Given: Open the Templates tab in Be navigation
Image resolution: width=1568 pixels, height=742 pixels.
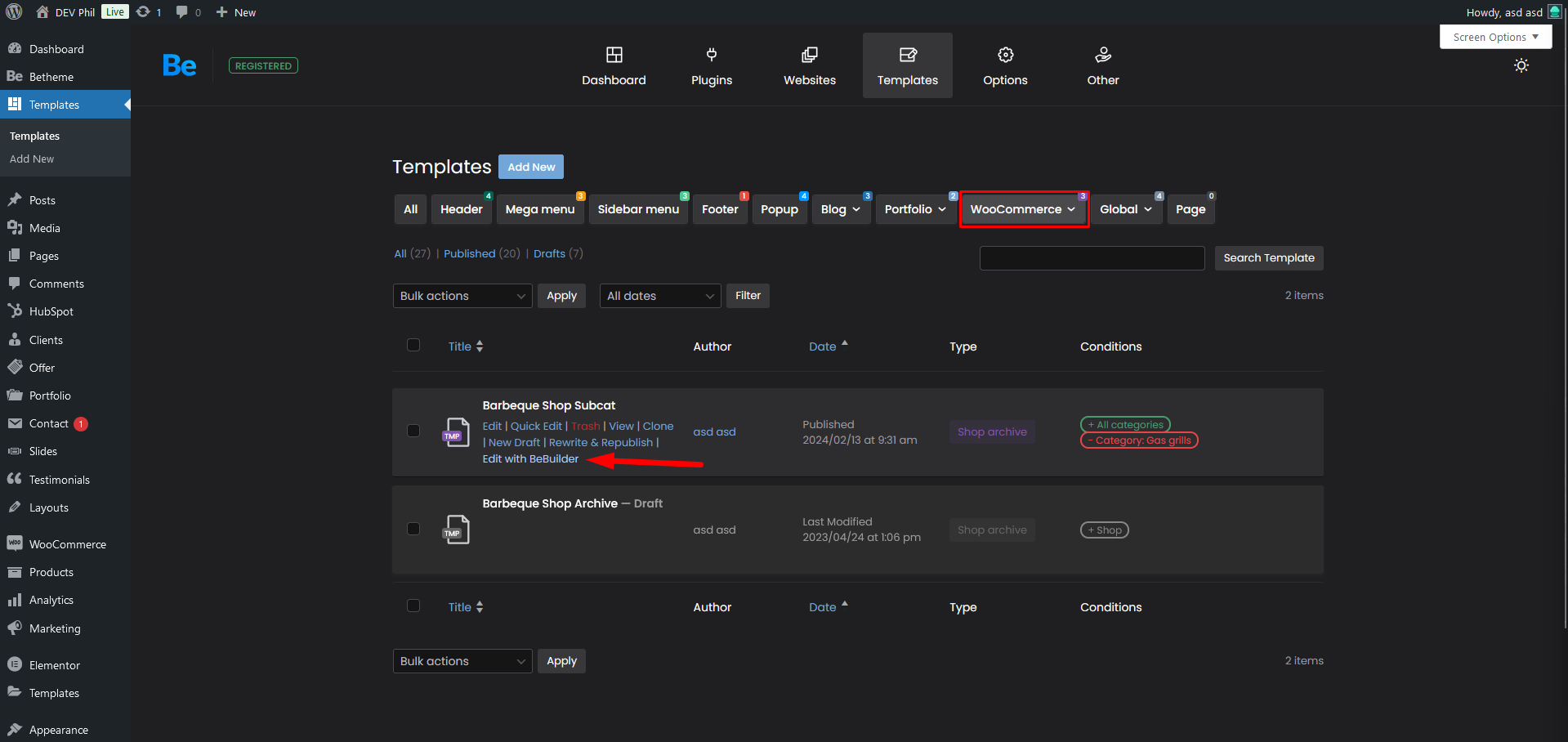Looking at the screenshot, I should (908, 65).
